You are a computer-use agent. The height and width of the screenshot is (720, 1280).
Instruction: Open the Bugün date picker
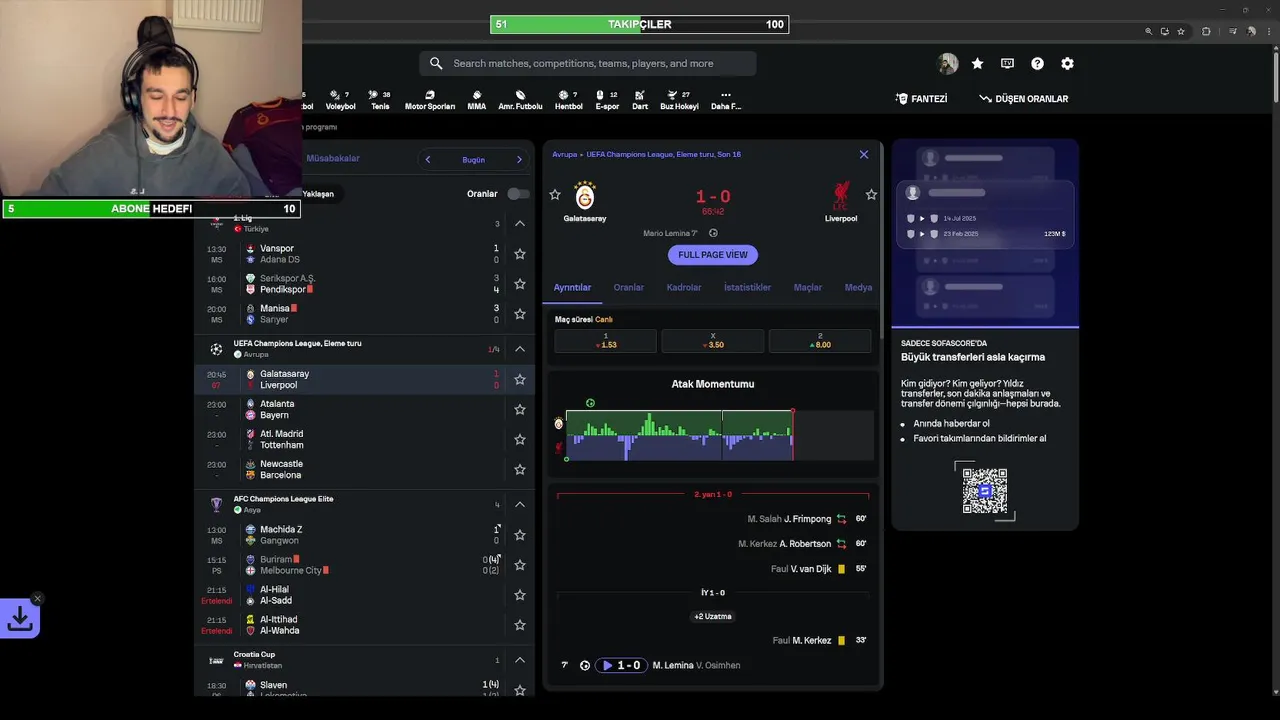pyautogui.click(x=473, y=159)
